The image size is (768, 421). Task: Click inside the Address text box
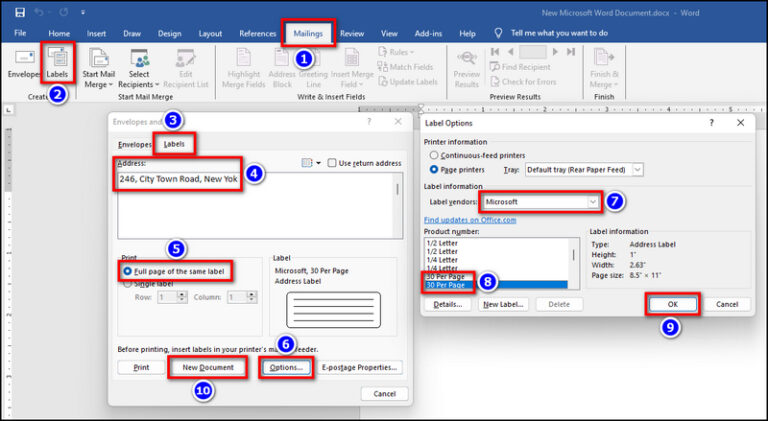[260, 205]
